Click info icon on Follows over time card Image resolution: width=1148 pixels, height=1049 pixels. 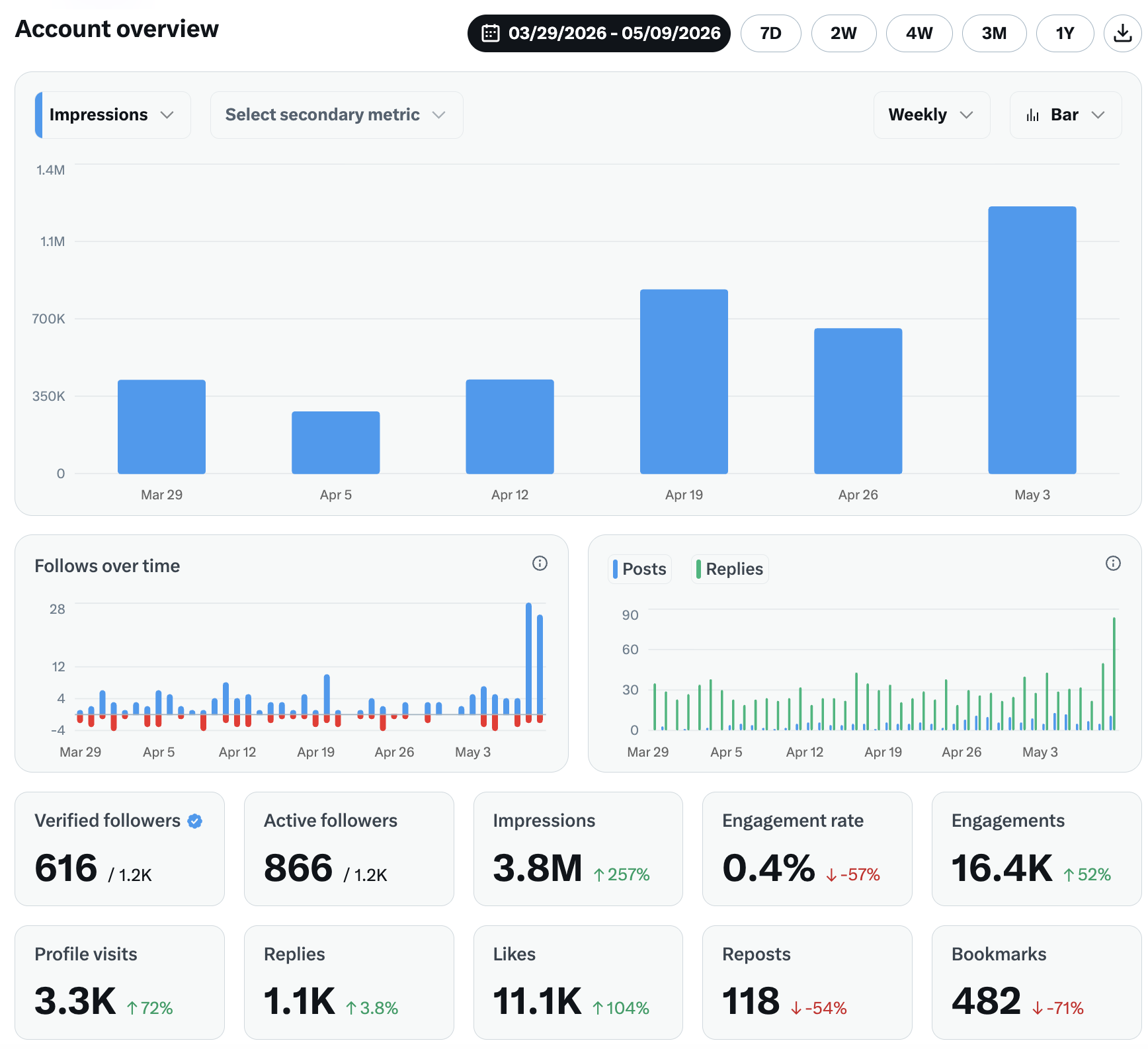(540, 563)
